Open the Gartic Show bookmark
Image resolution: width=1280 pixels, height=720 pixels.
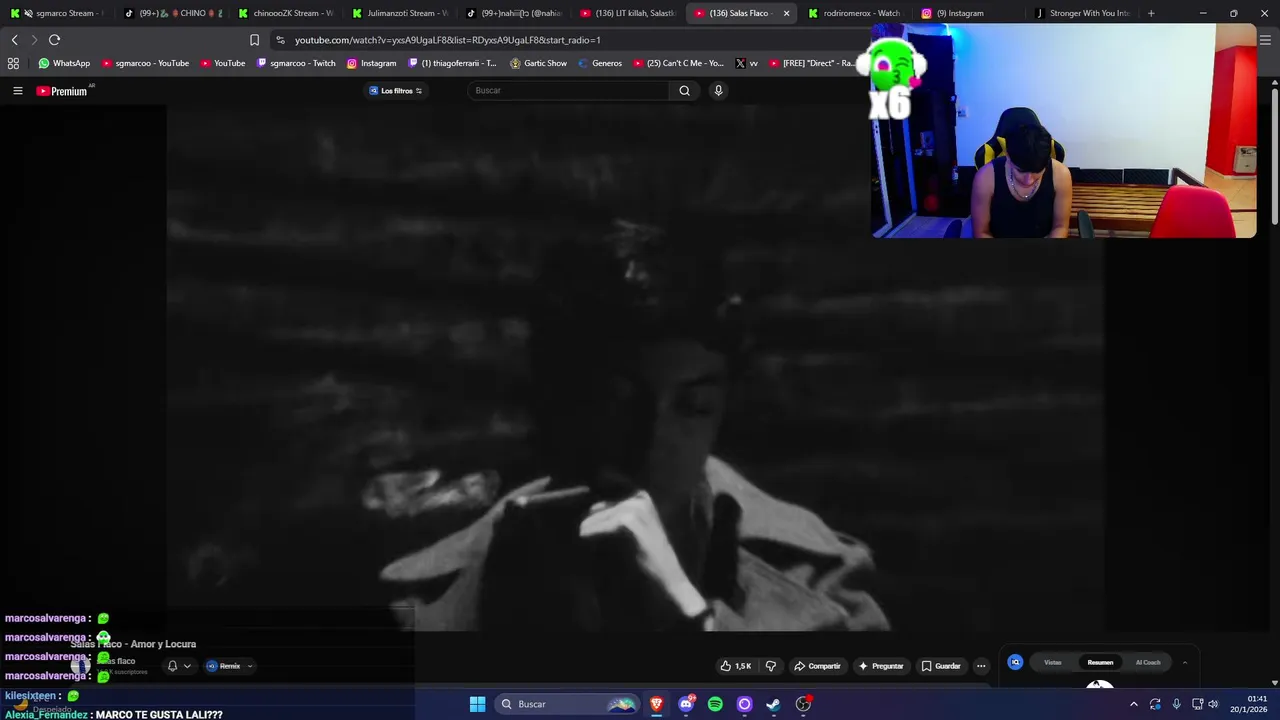point(538,63)
